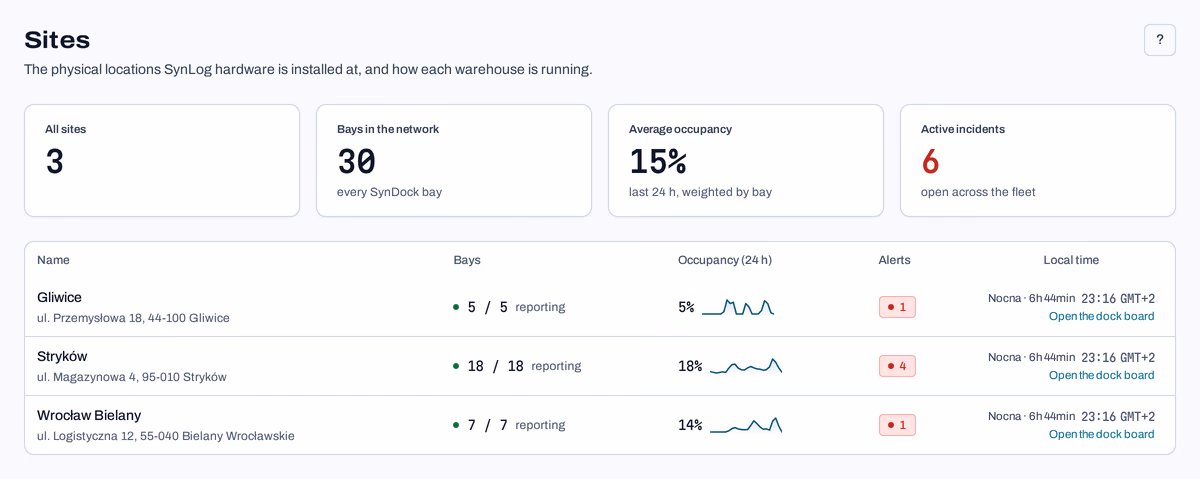Image resolution: width=1200 pixels, height=479 pixels.
Task: Click the green status dot beside 18 / 18
Action: point(456,366)
